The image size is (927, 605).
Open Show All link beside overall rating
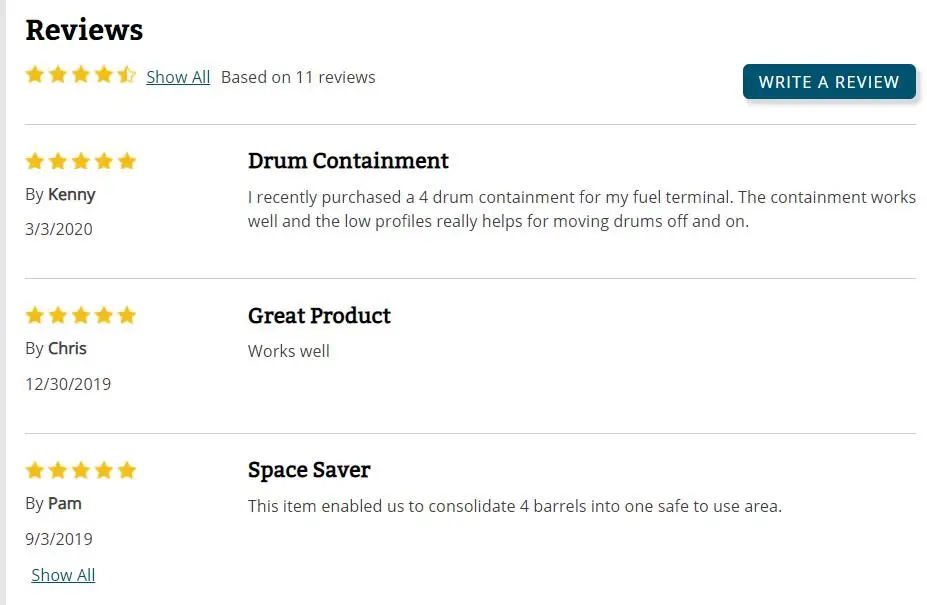pos(178,77)
